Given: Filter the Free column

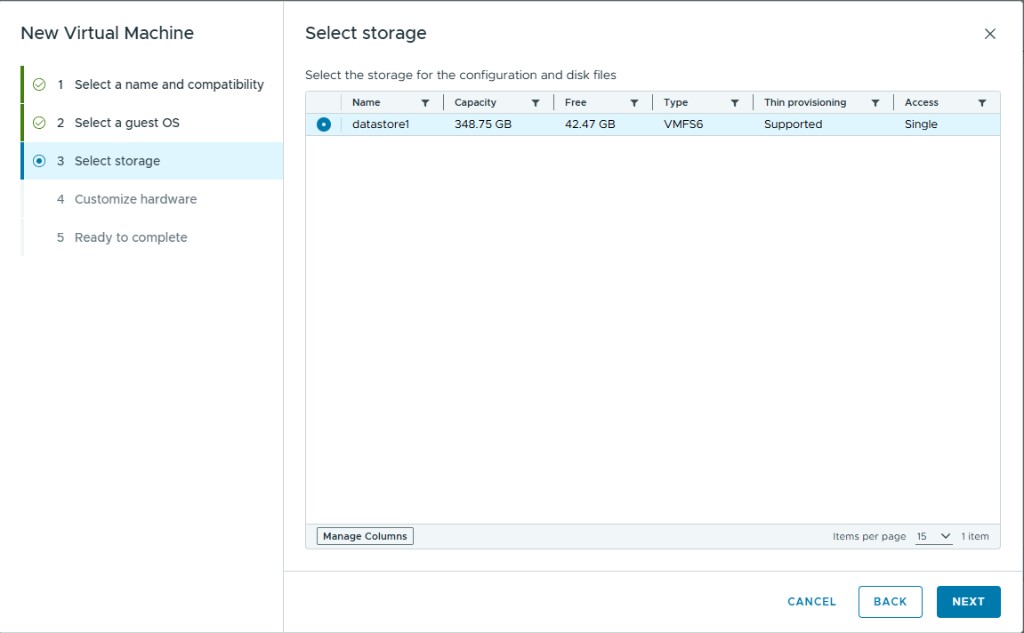Looking at the screenshot, I should click(x=634, y=103).
